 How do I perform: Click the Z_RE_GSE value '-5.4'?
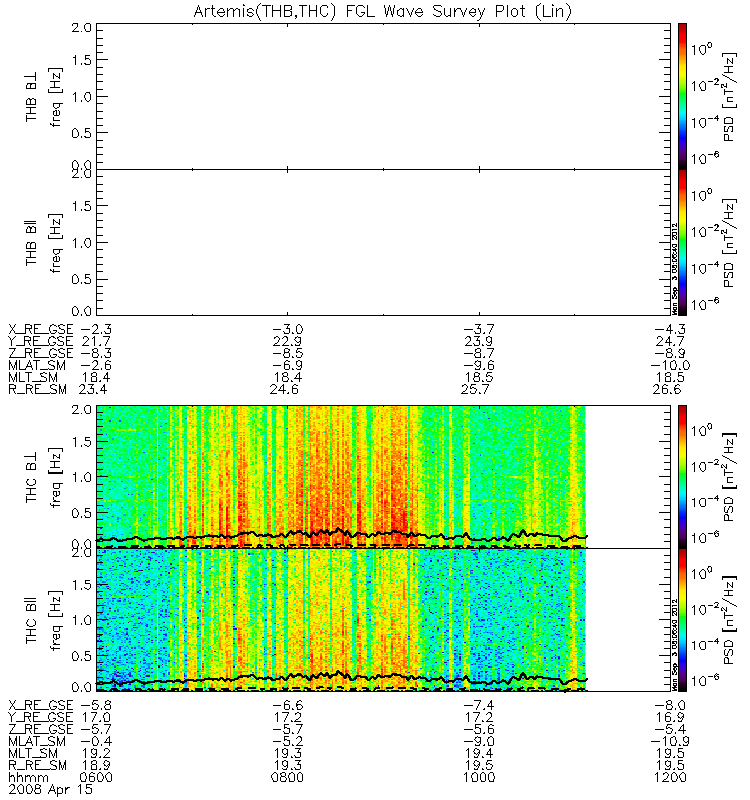coord(670,729)
